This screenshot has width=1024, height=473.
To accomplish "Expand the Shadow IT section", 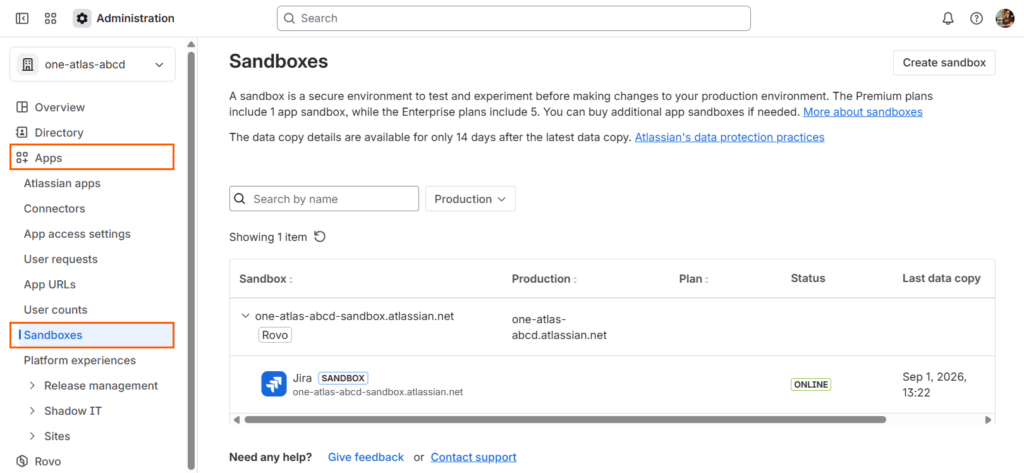I will tap(32, 411).
